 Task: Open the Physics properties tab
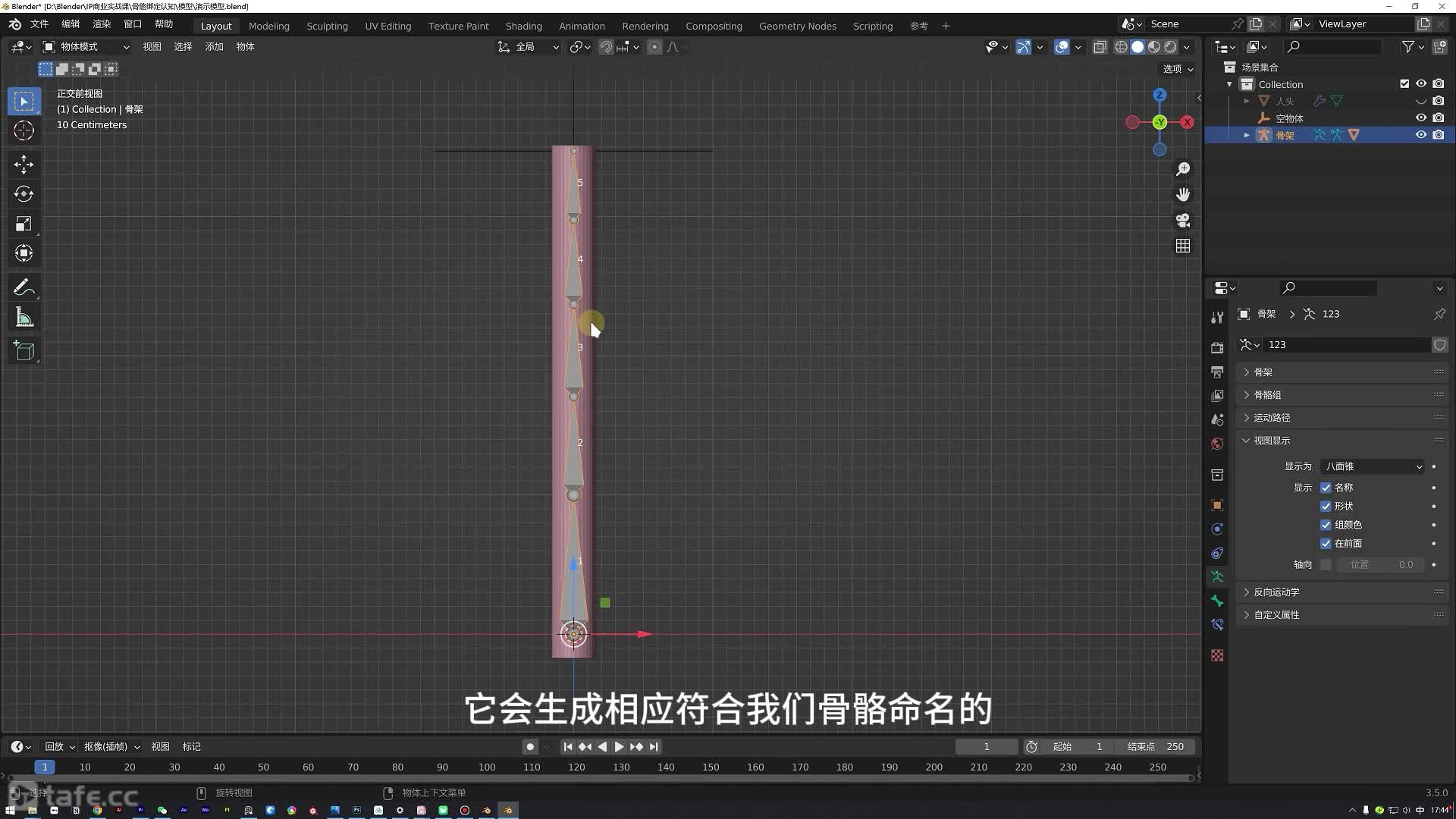coord(1217,529)
